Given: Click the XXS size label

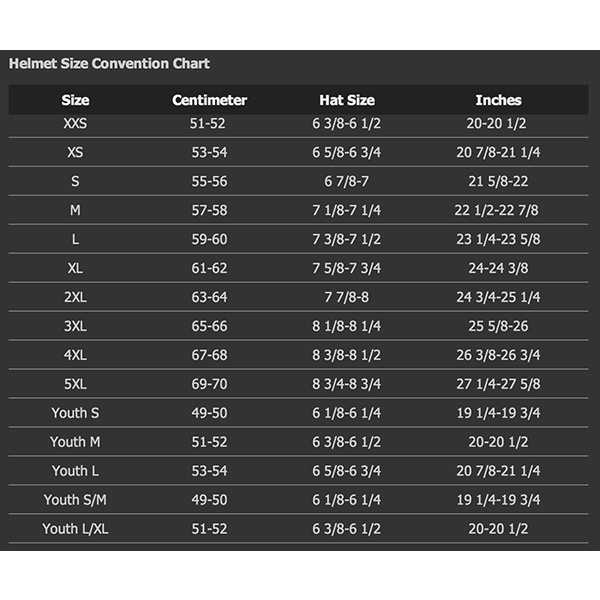Looking at the screenshot, I should [75, 124].
